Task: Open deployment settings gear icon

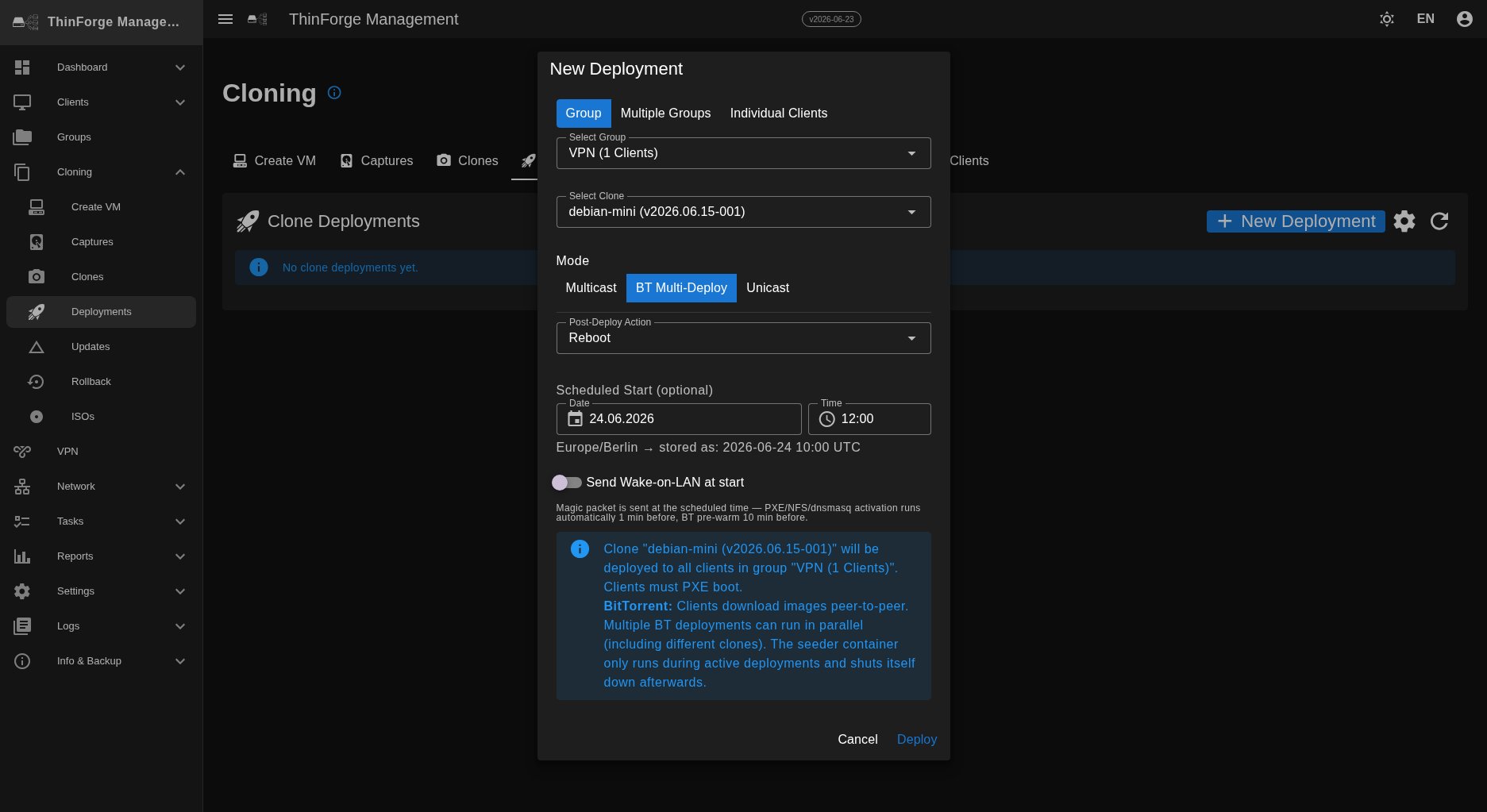Action: click(x=1404, y=221)
